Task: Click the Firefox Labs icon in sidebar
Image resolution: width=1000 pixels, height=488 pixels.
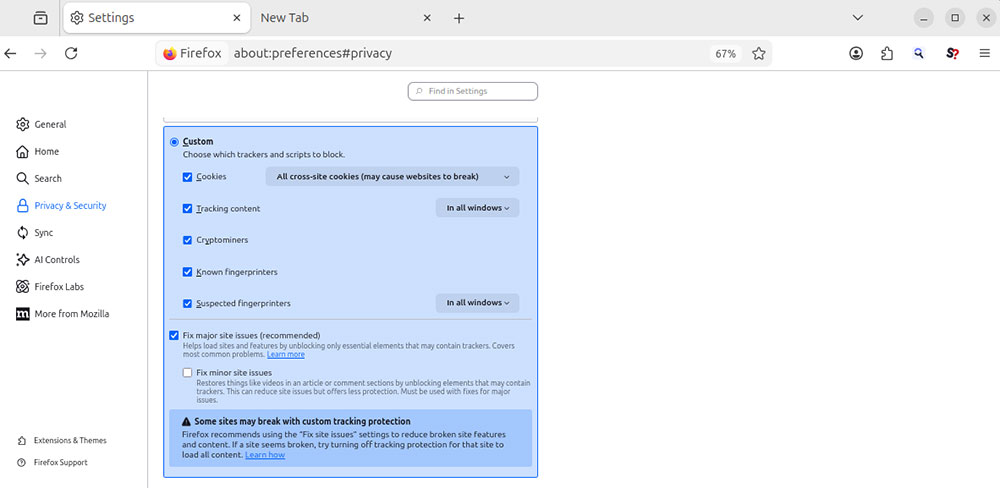Action: click(x=23, y=287)
